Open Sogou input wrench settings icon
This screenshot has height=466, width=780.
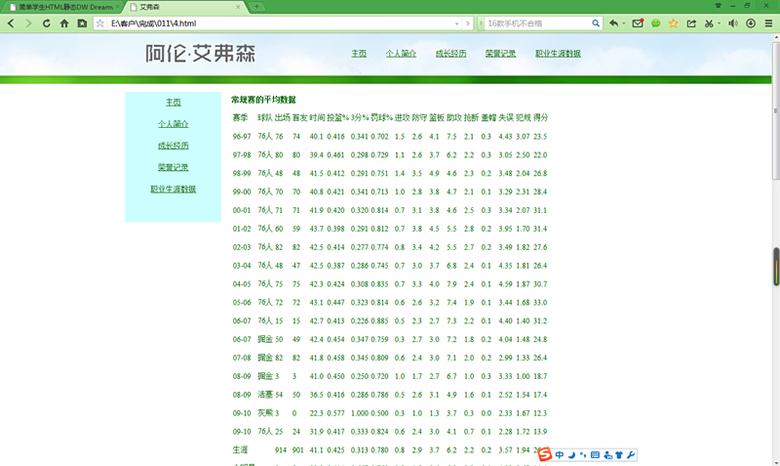coord(630,456)
